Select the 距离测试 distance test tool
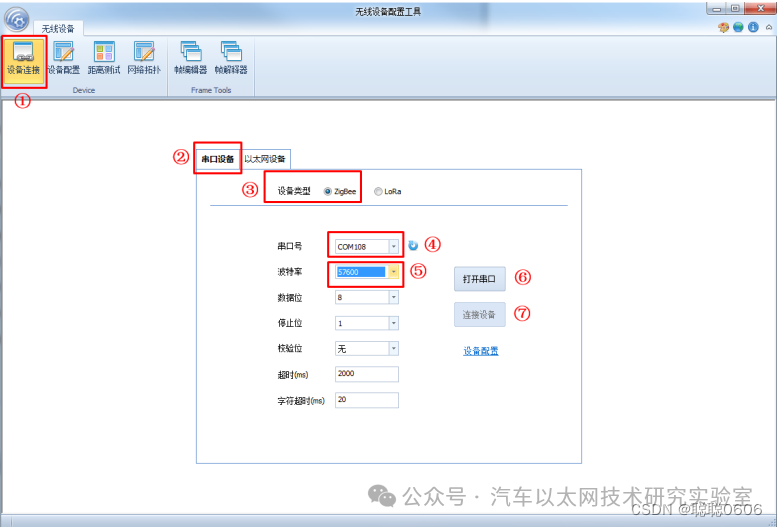Image resolution: width=777 pixels, height=527 pixels. pyautogui.click(x=104, y=59)
